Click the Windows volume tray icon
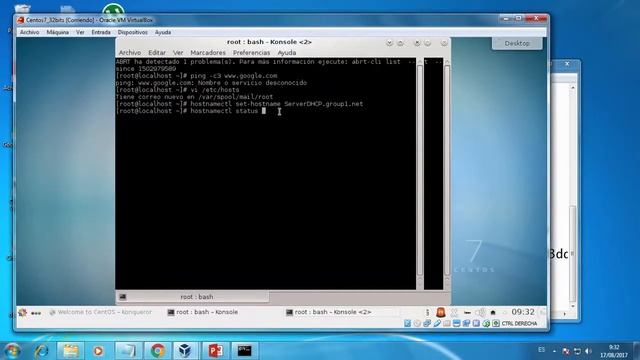Viewport: 640px width, 360px height. pyautogui.click(x=588, y=351)
